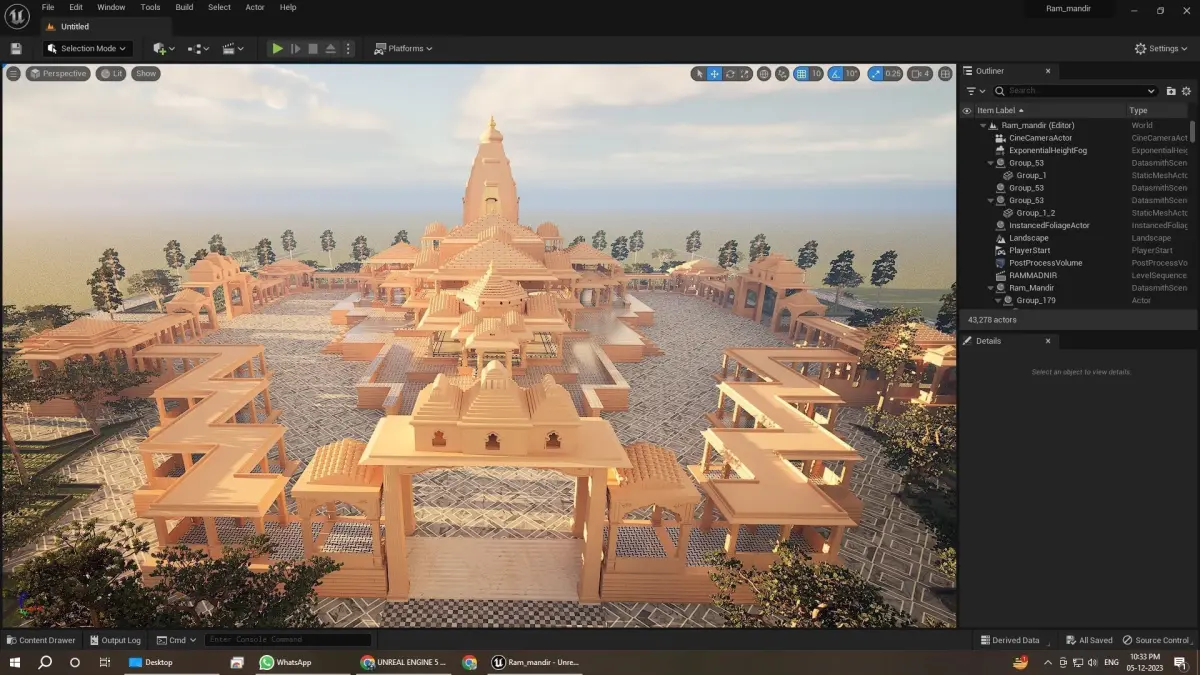Open the File menu

point(48,7)
